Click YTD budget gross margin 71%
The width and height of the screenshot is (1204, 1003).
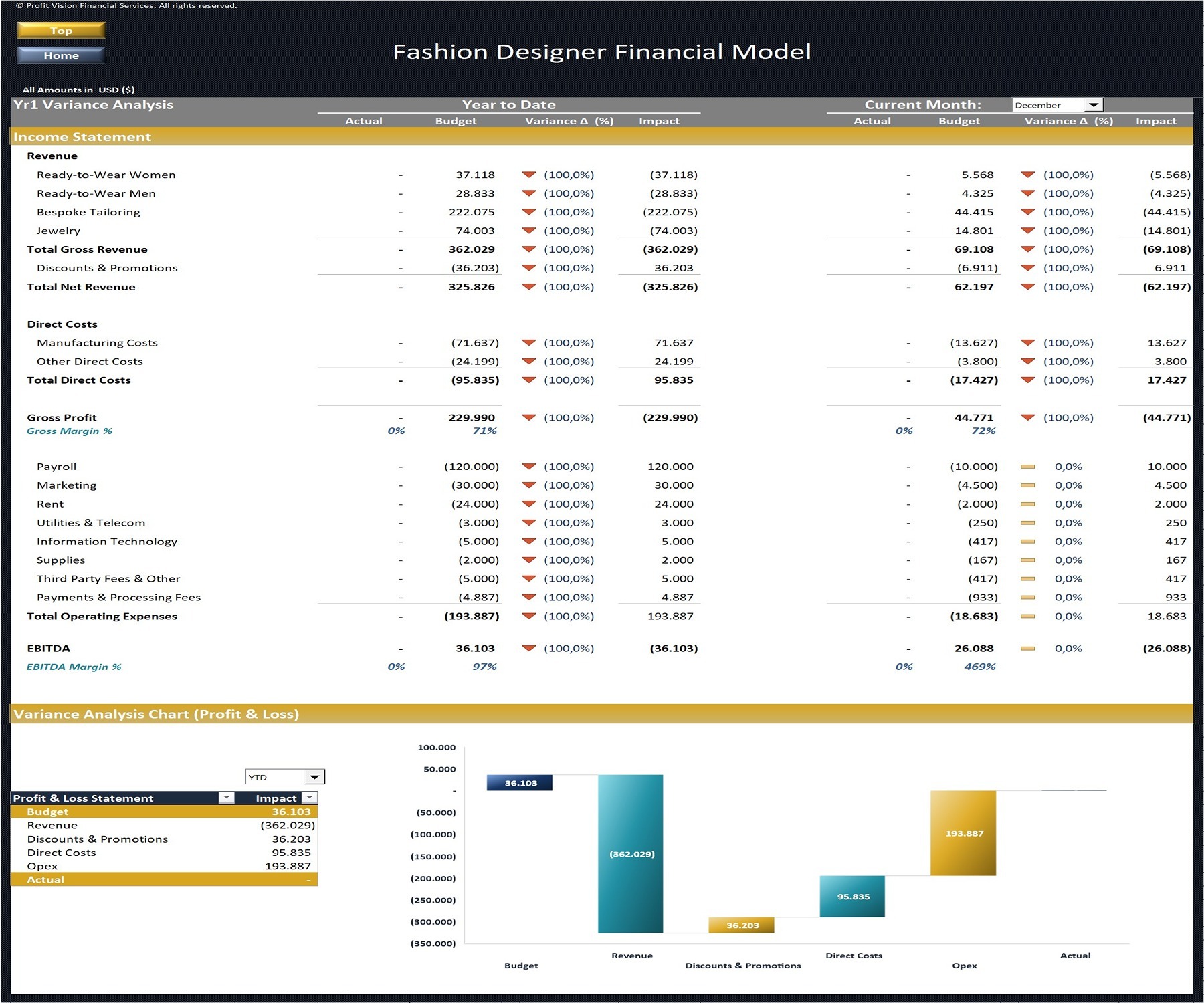coord(484,431)
